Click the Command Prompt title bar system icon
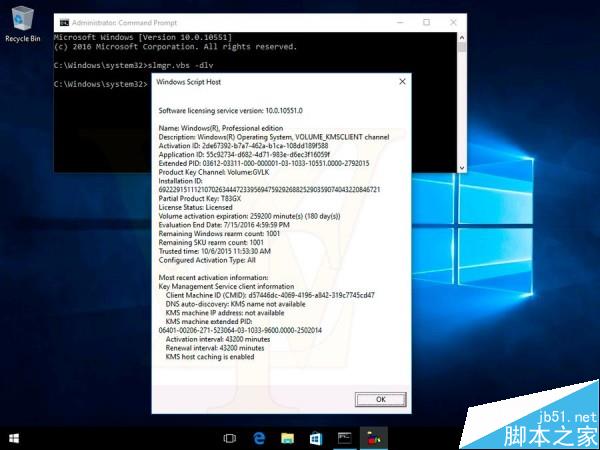This screenshot has width=600, height=450. [x=64, y=23]
